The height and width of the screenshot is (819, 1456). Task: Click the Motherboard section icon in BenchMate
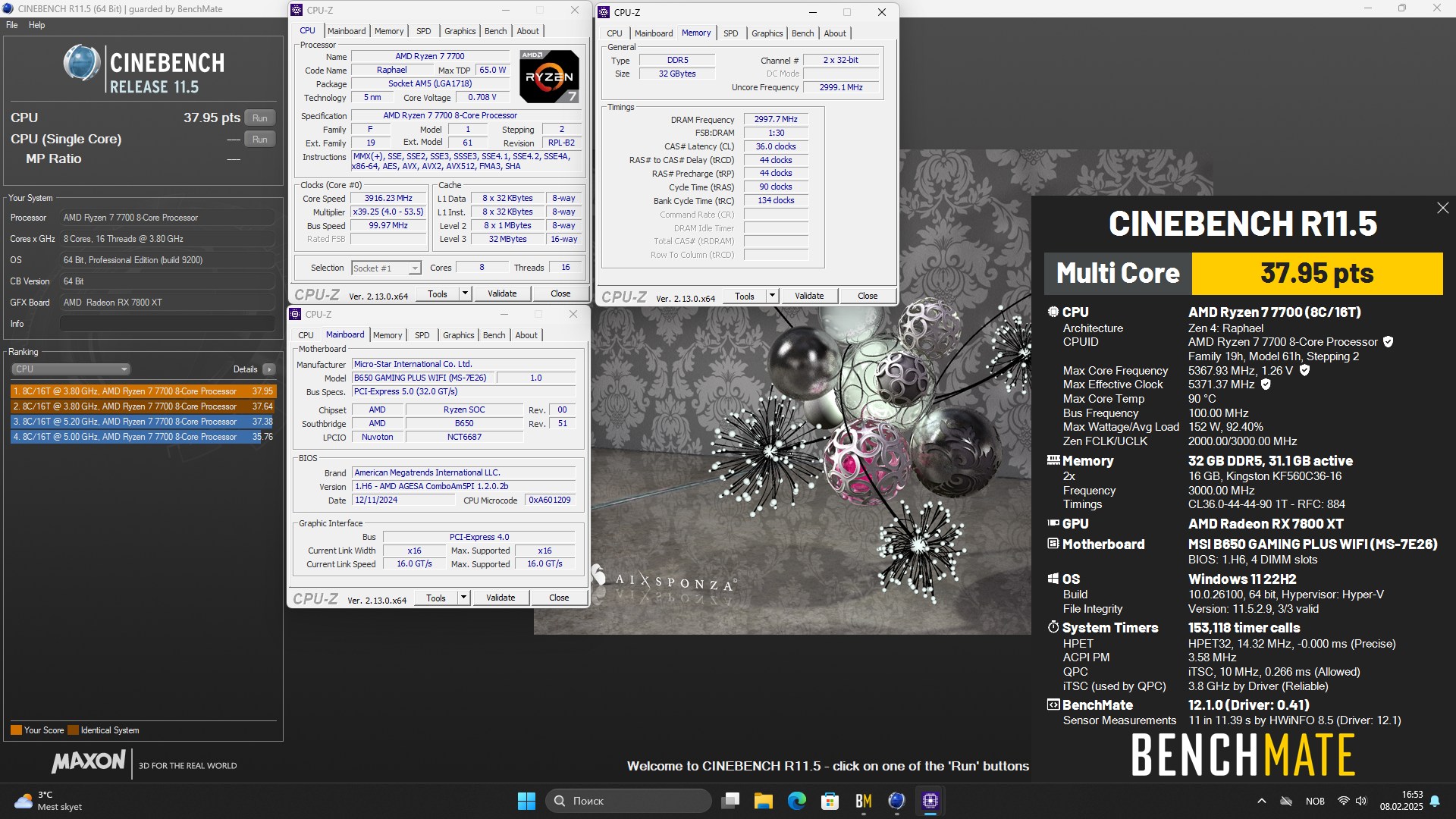[x=1053, y=544]
